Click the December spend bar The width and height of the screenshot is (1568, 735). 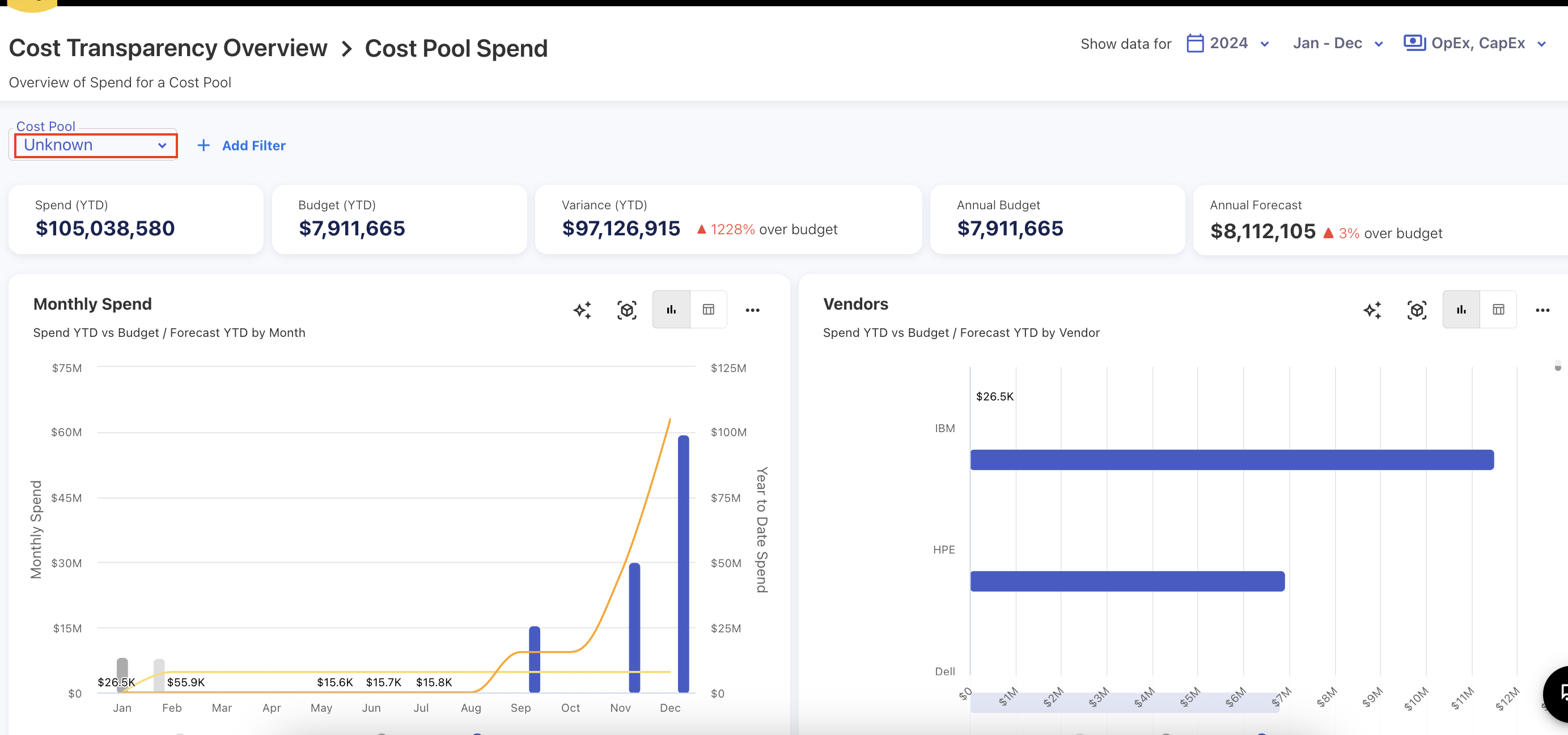coord(683,563)
